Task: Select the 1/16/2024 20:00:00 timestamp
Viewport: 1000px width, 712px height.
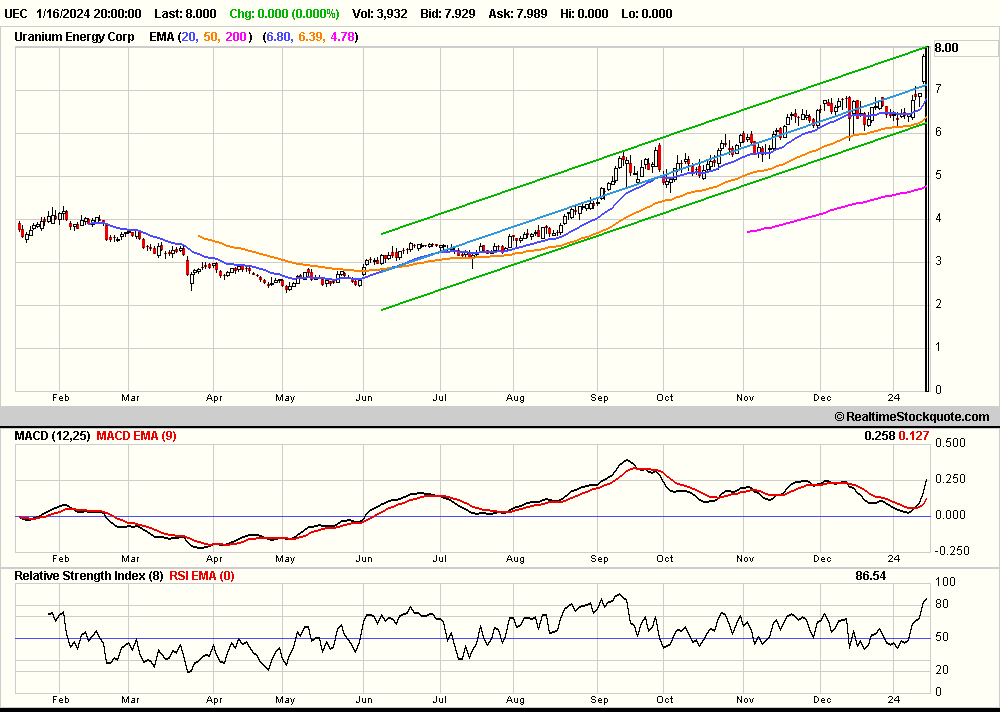Action: (89, 13)
